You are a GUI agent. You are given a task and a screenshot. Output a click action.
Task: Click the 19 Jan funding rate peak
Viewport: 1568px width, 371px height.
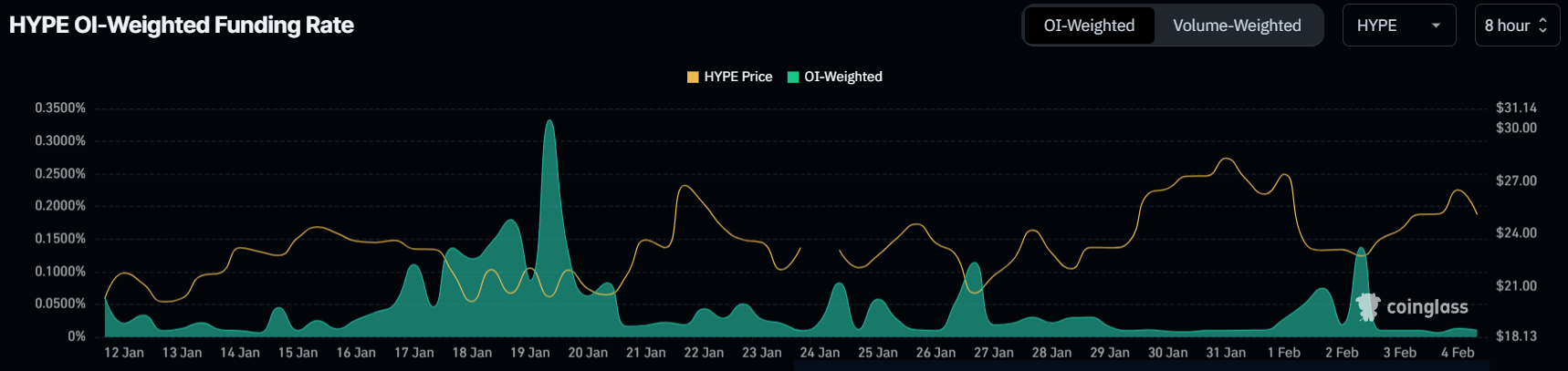coord(549,121)
